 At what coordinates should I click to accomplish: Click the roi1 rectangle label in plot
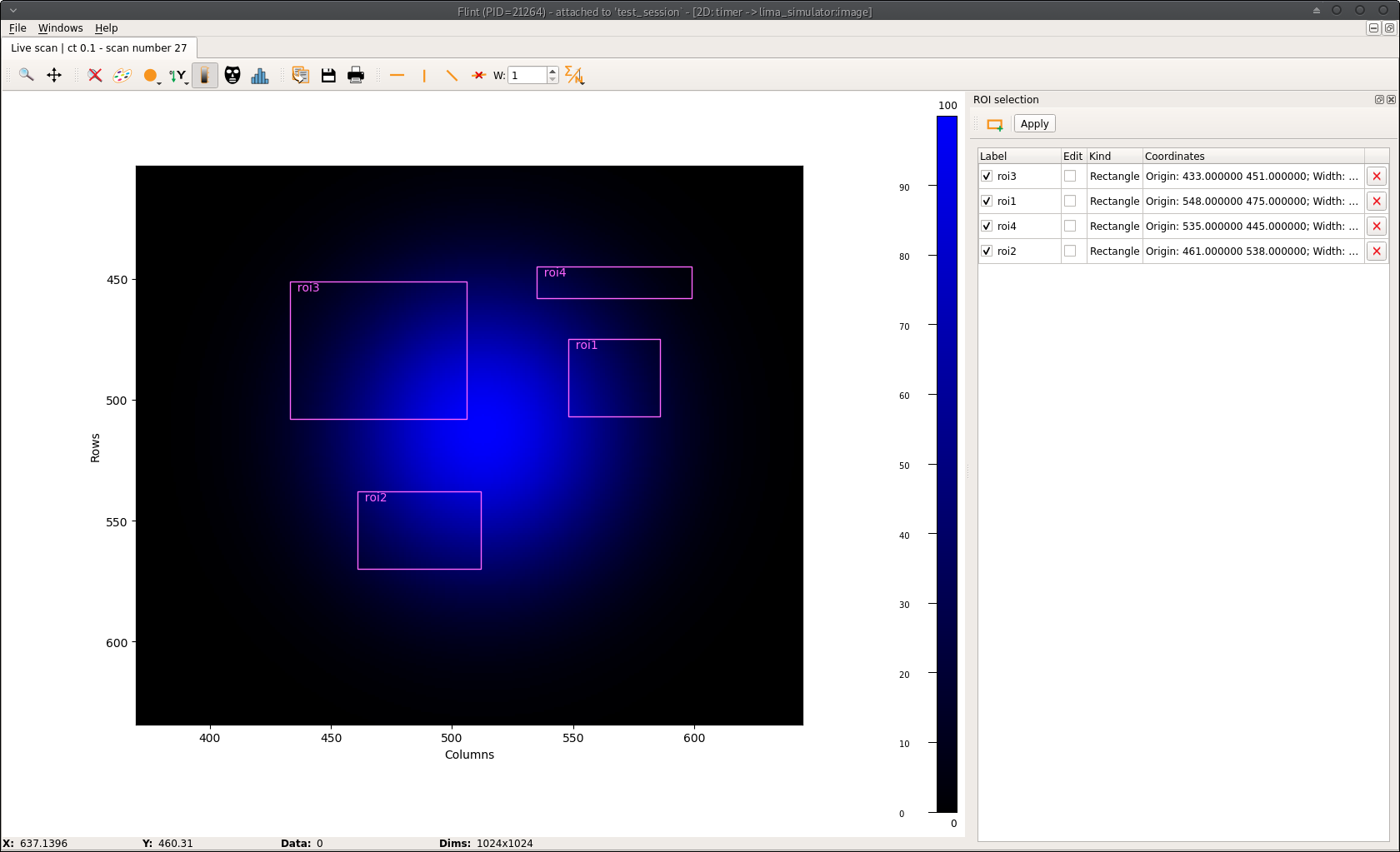point(587,346)
